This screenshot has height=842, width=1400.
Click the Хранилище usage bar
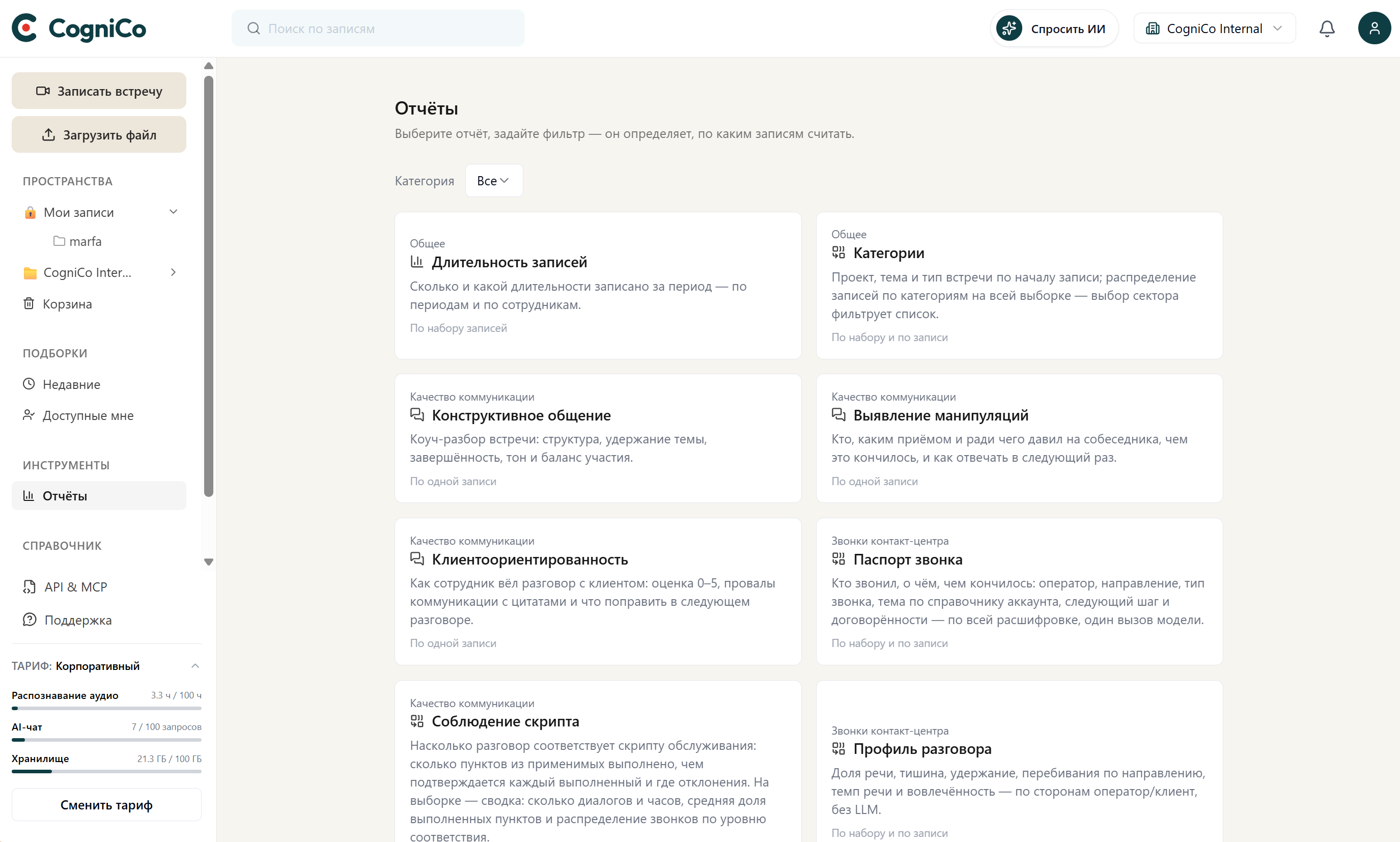click(106, 772)
